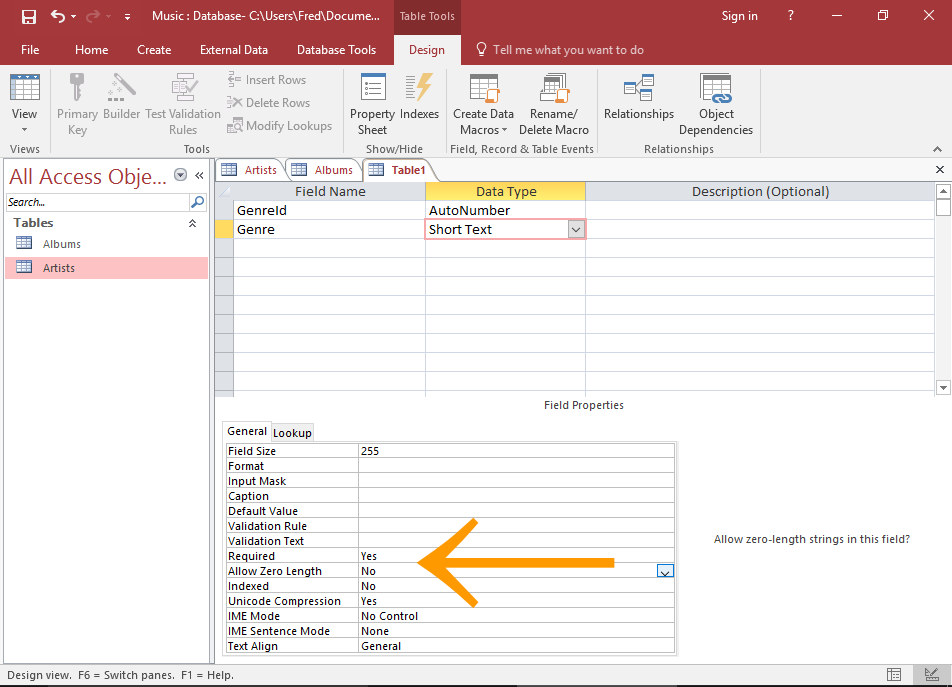Image resolution: width=952 pixels, height=687 pixels.
Task: Click the Redo arrow icon
Action: pos(93,16)
